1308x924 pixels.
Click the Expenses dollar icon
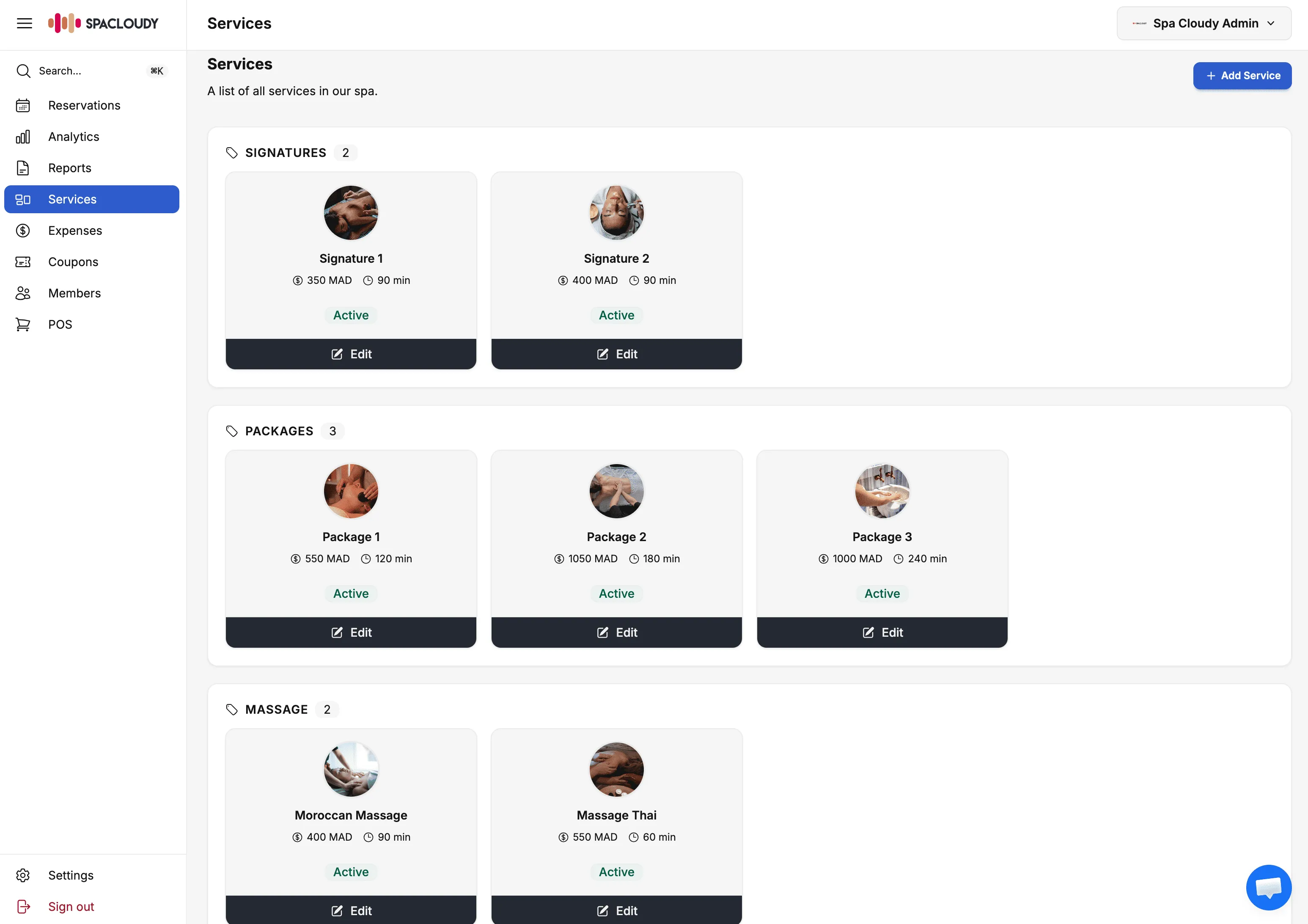coord(23,230)
